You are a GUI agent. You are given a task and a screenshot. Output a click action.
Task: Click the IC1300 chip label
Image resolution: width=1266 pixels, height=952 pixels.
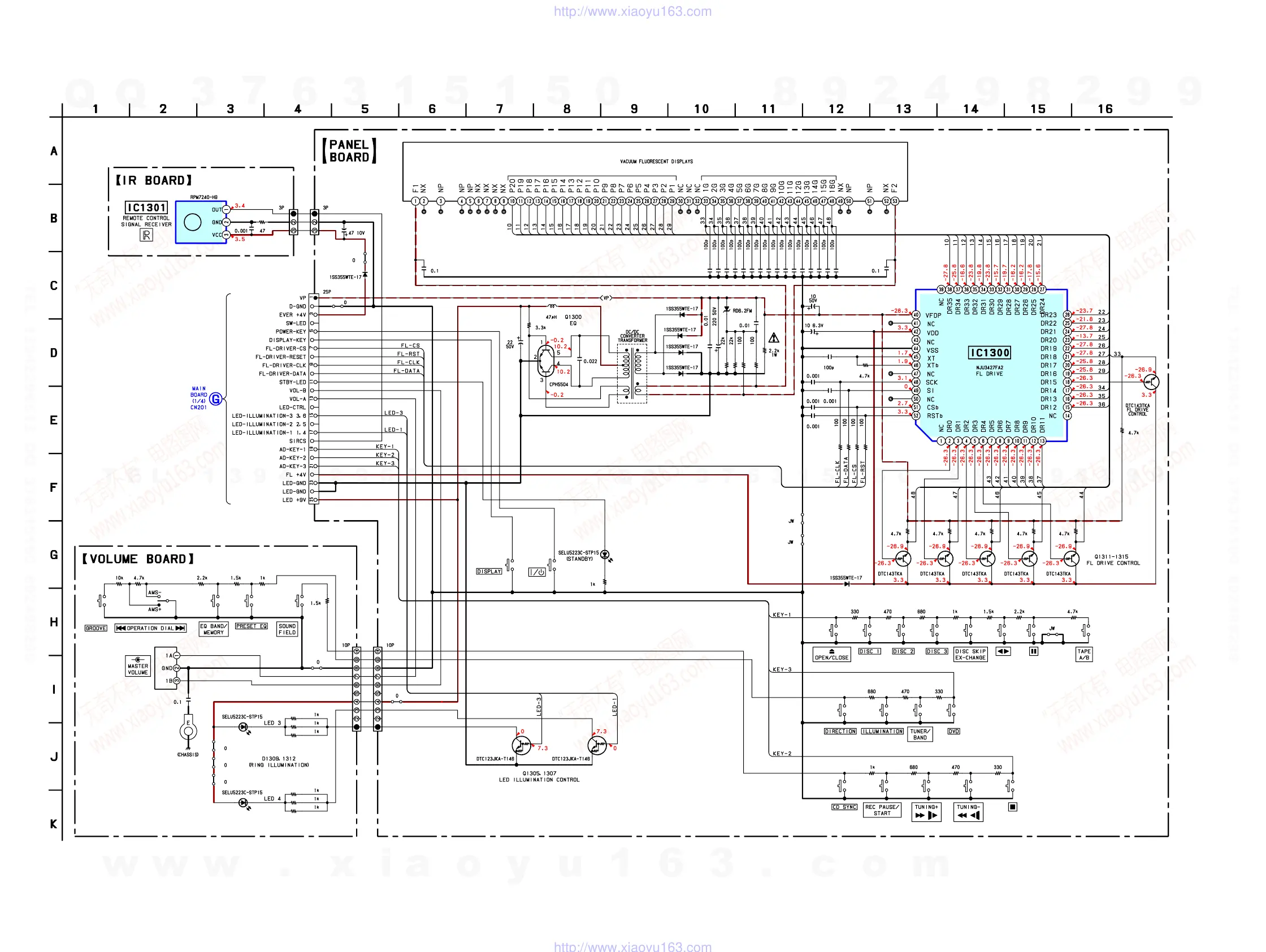(x=989, y=353)
